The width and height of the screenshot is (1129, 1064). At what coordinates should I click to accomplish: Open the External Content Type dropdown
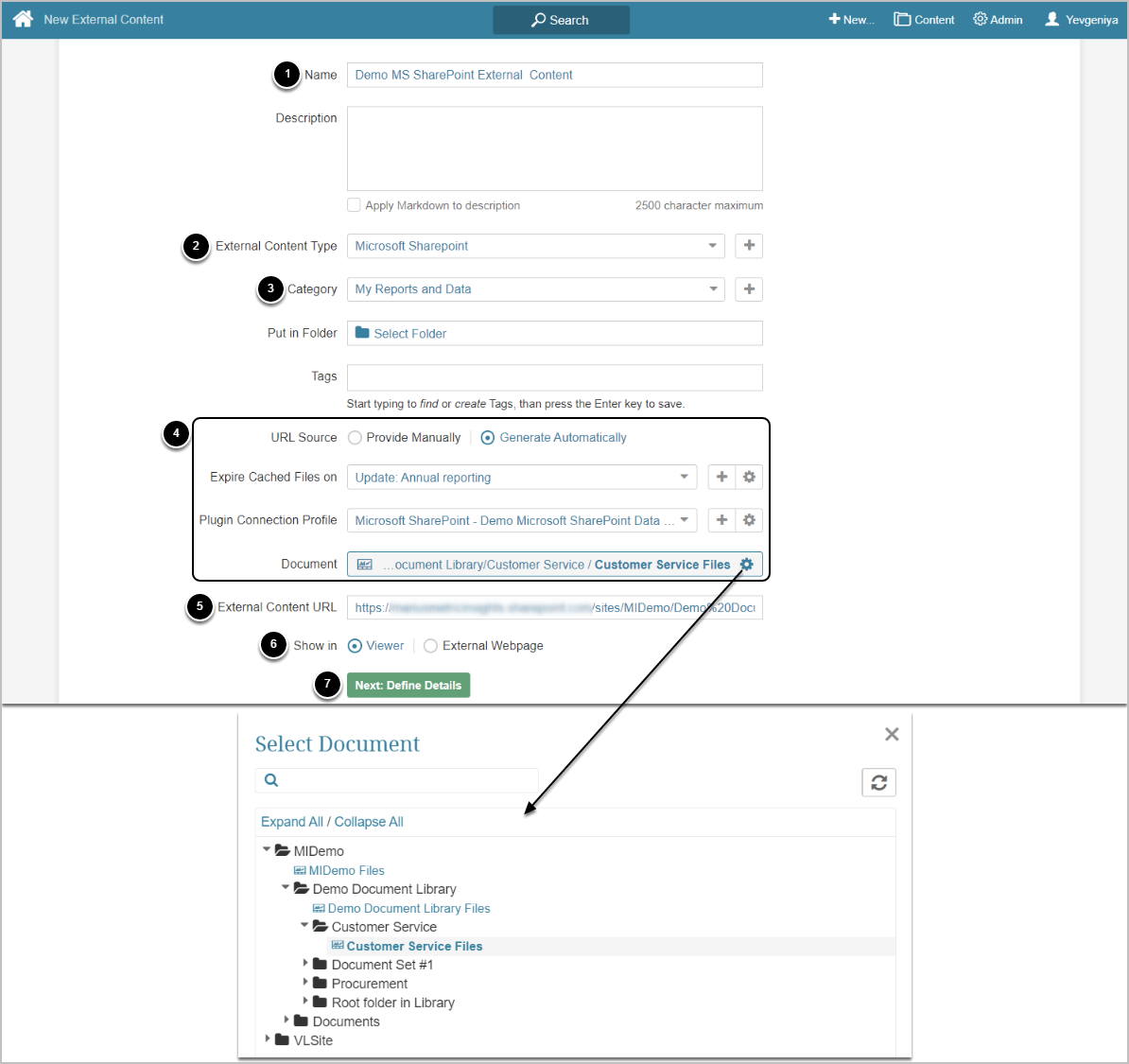tap(536, 246)
